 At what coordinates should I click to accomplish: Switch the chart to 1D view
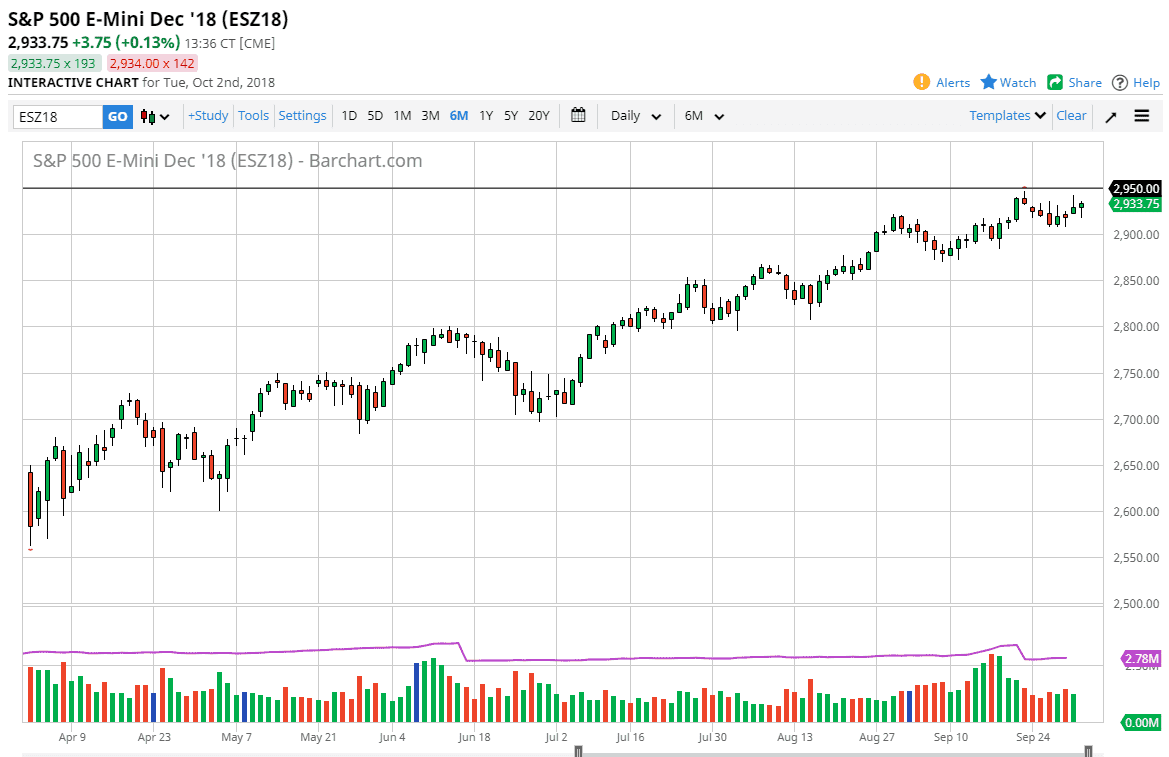click(x=349, y=116)
